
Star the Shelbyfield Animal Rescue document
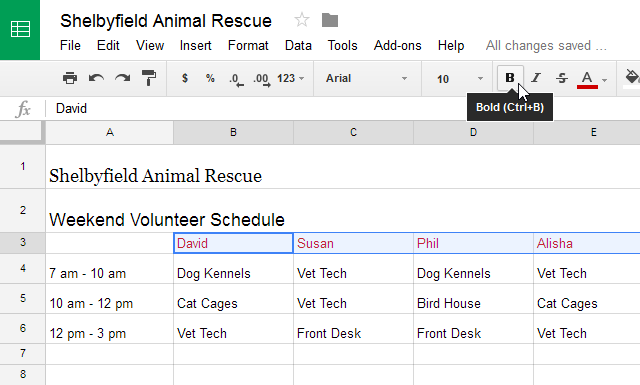[x=302, y=20]
